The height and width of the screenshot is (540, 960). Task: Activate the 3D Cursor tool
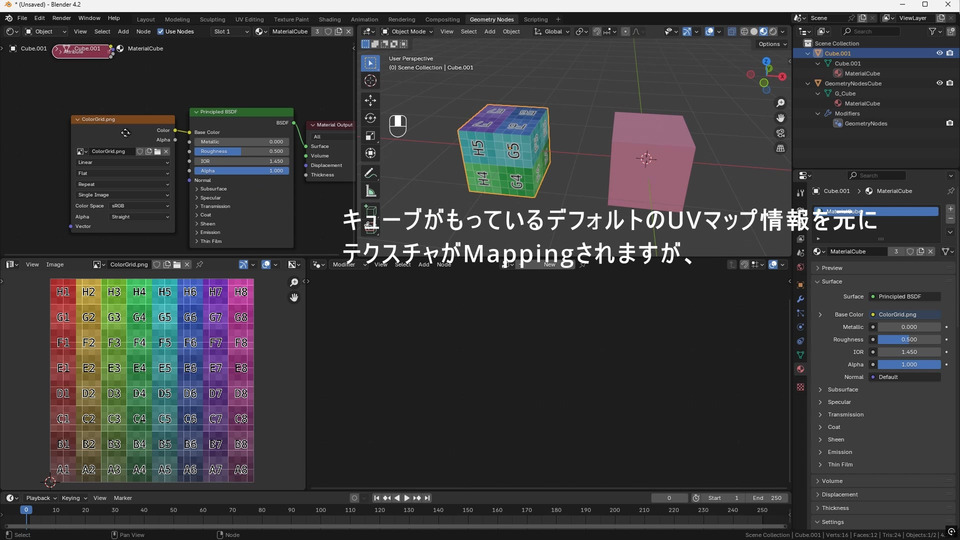point(370,81)
